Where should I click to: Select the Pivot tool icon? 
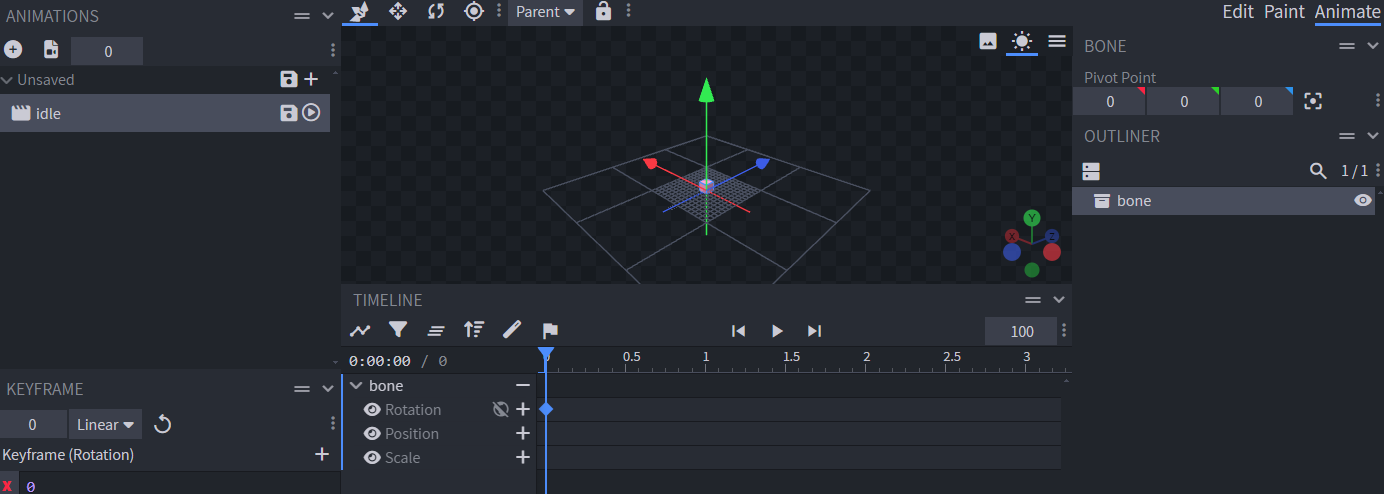(x=474, y=11)
